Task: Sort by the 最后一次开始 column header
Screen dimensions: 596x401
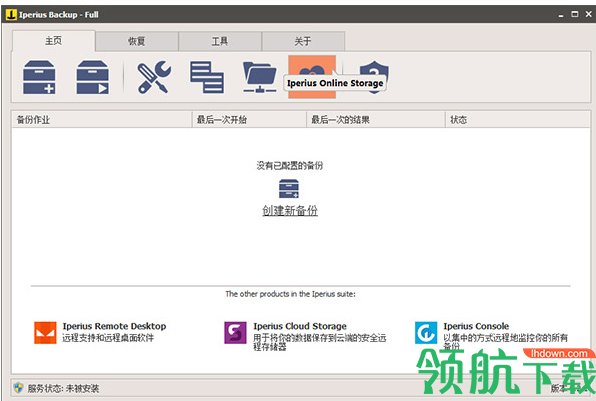Action: 249,120
